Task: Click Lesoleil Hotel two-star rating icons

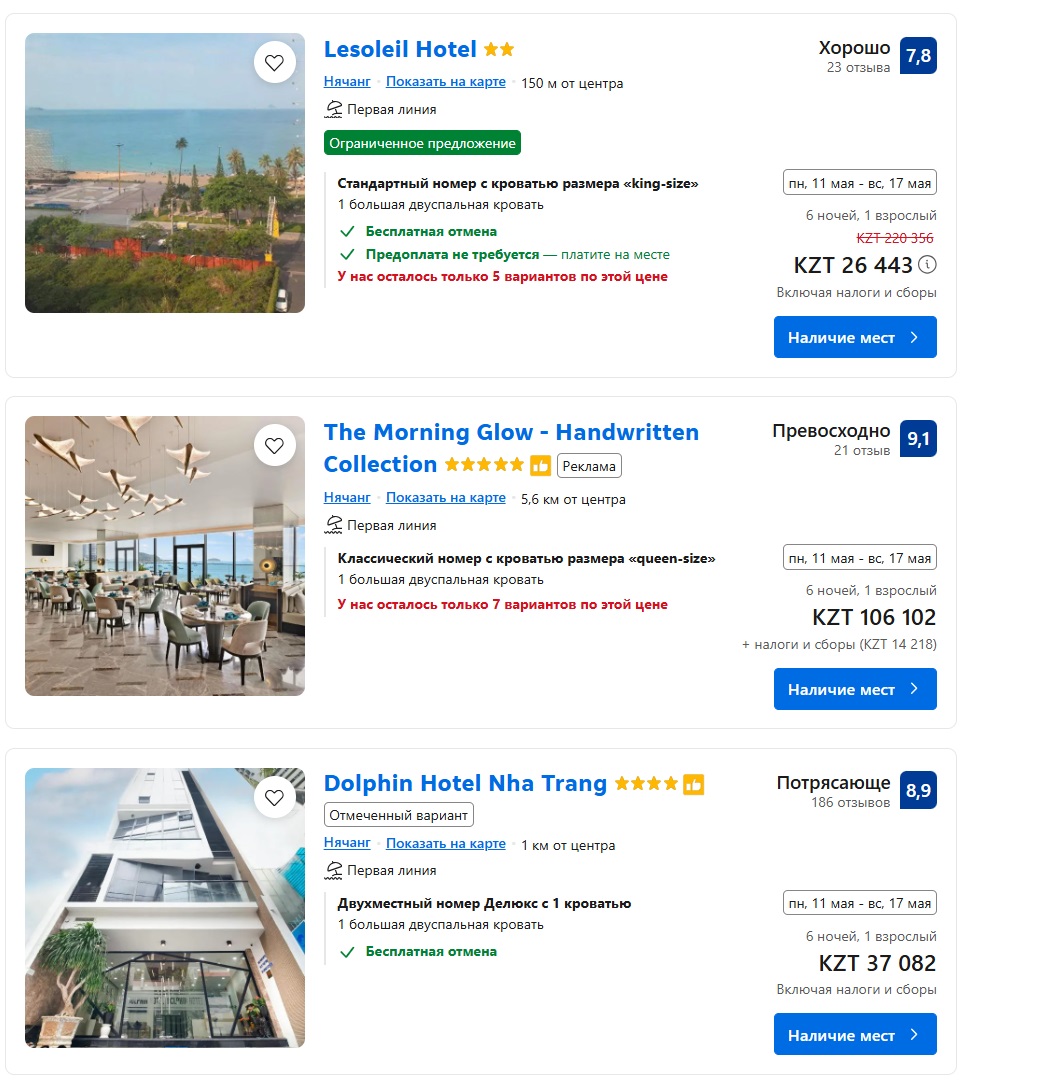Action: click(499, 49)
